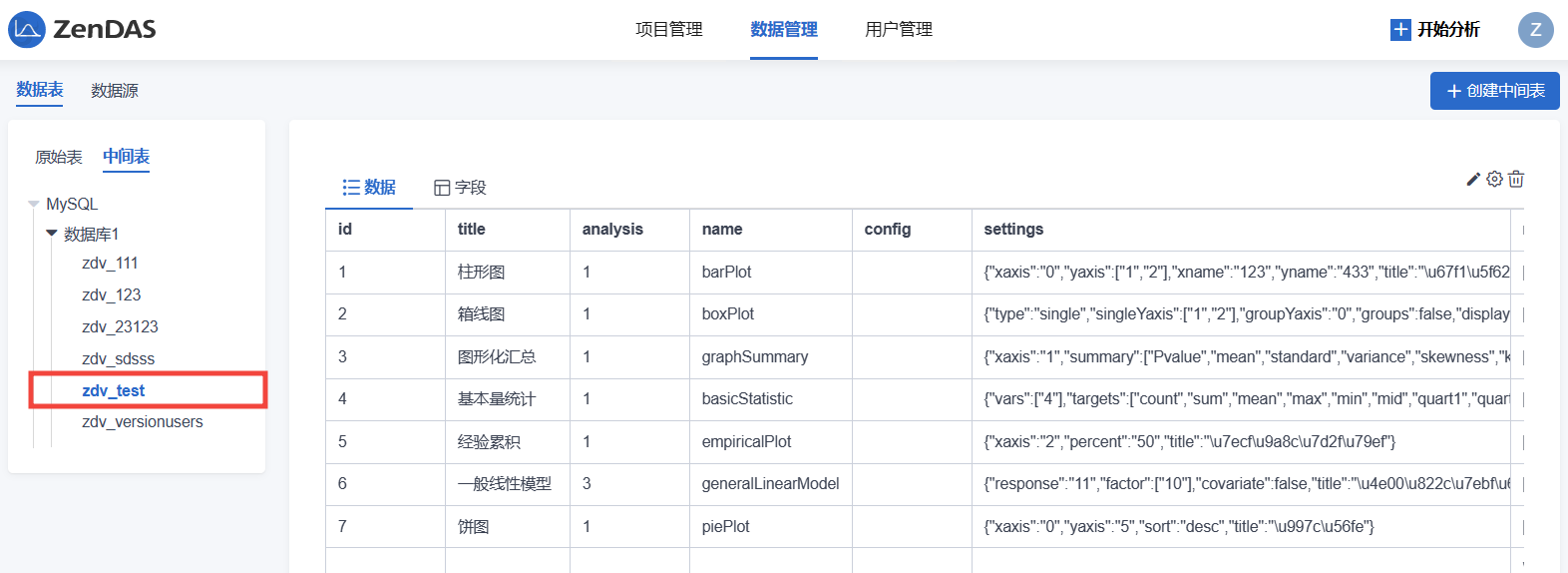This screenshot has height=573, width=1568.
Task: Click the trash delete icon
Action: point(1516,180)
